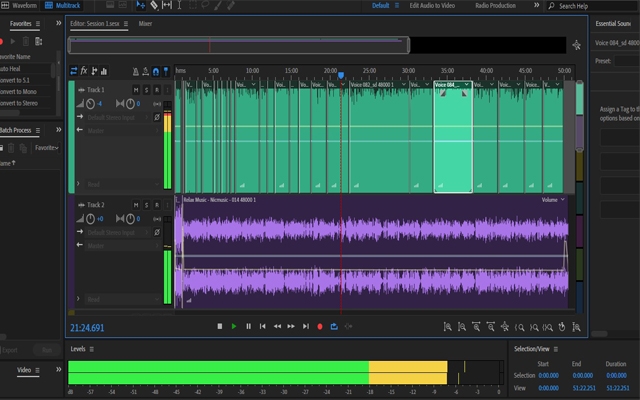Choose the Default workspace
Viewport: 640px width, 400px height.
click(380, 6)
